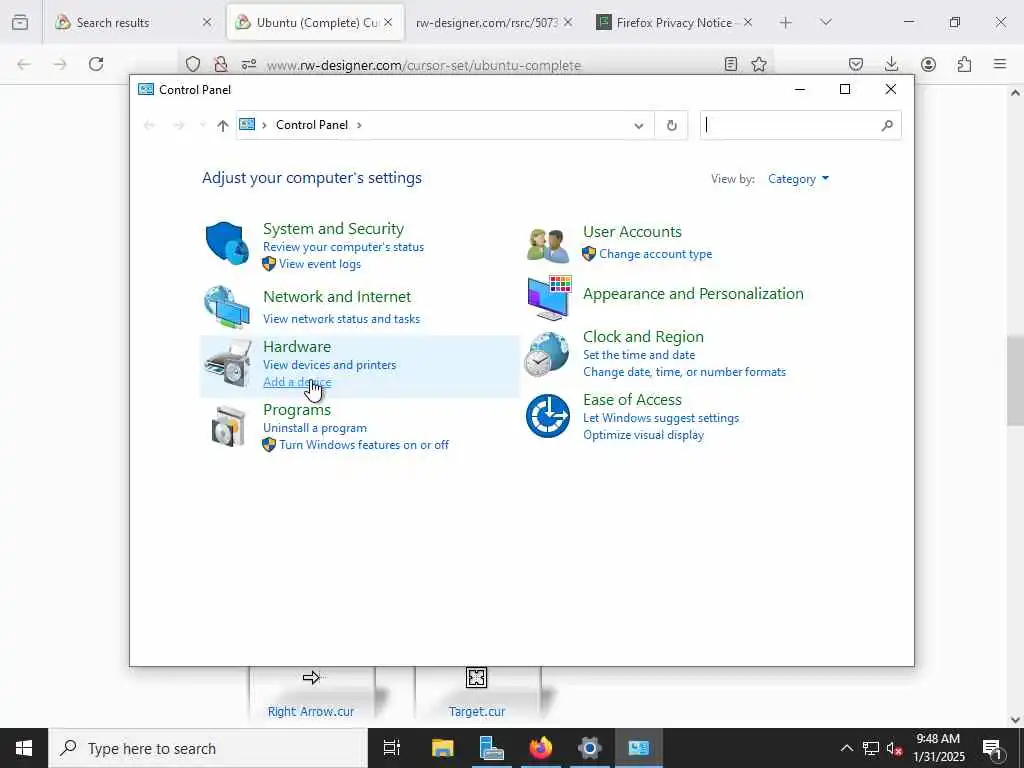1024x768 pixels.
Task: Click Review your computer's status
Action: point(344,247)
